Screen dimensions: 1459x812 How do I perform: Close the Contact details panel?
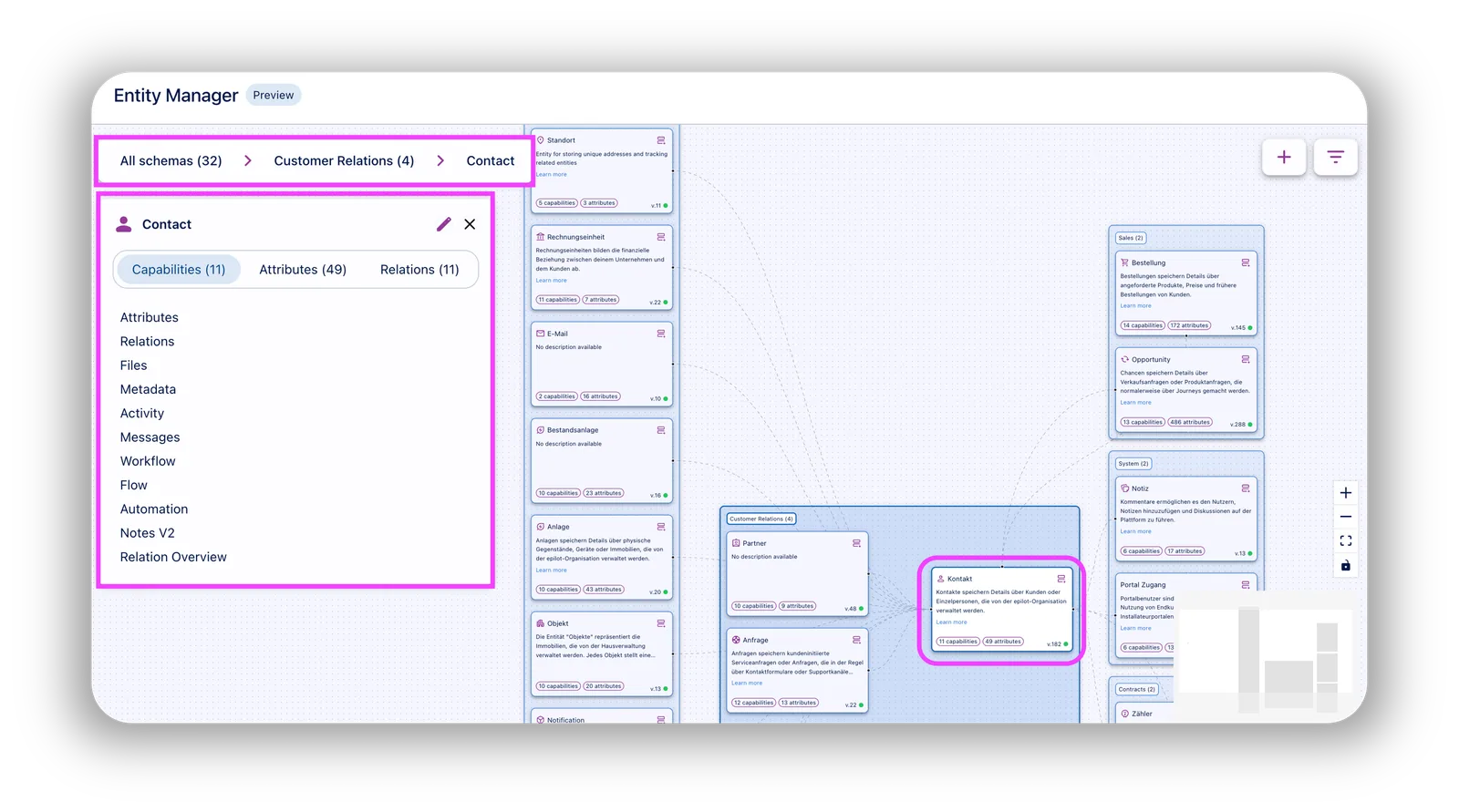click(x=470, y=224)
